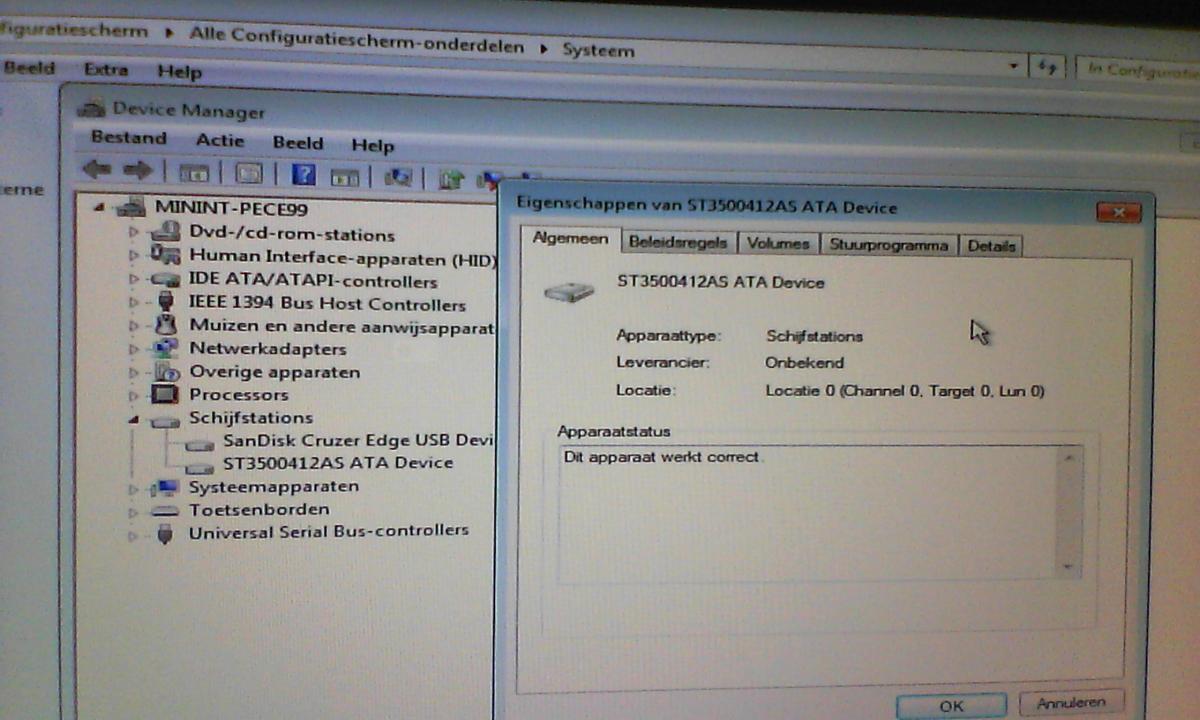Click the ST3500412AS tree drive icon
The height and width of the screenshot is (720, 1200).
pos(200,466)
